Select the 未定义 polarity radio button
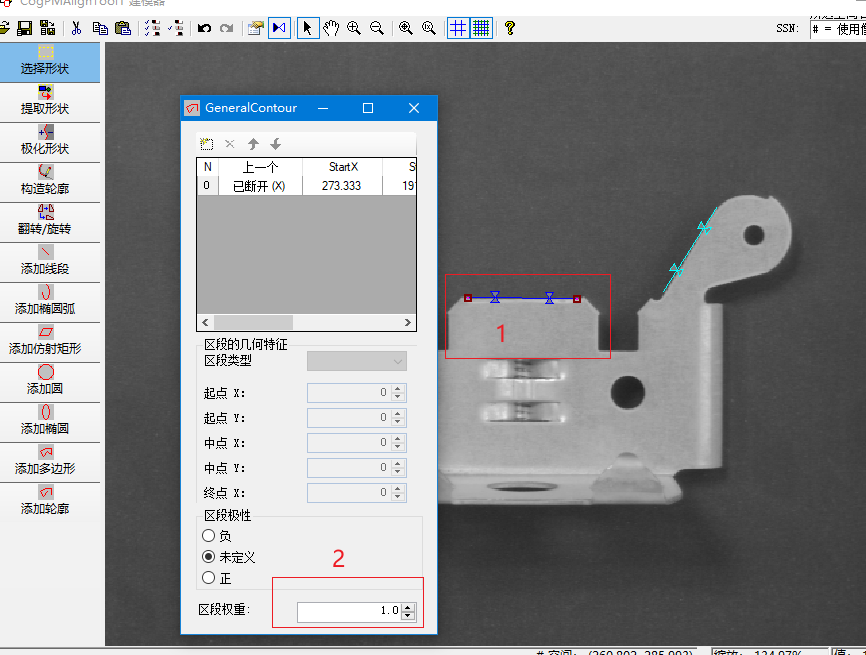 (211, 555)
